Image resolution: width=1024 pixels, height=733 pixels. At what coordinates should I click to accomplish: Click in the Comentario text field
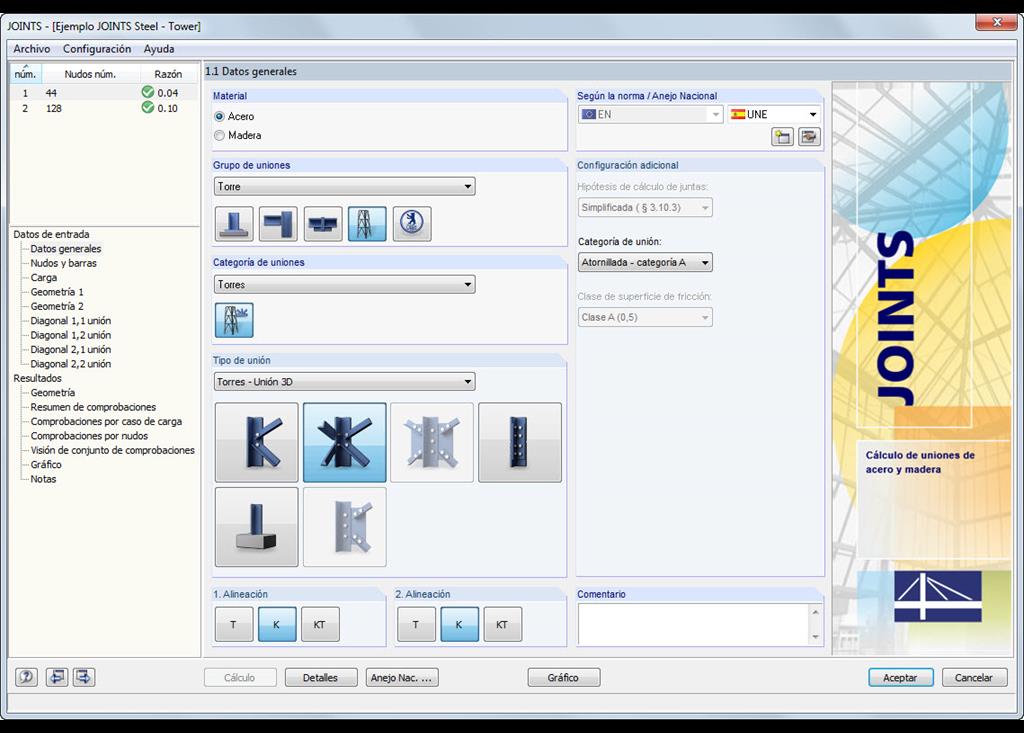(694, 625)
